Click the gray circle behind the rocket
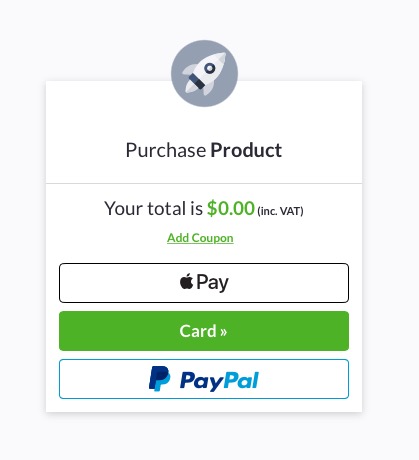This screenshot has height=460, width=419. [x=204, y=73]
